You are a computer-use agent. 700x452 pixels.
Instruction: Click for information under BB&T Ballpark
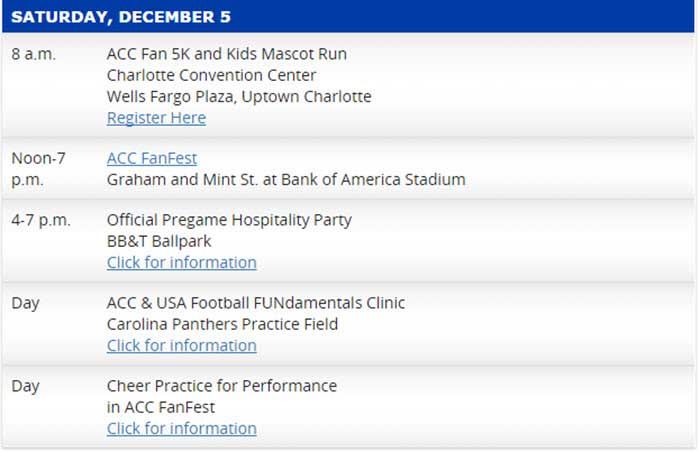point(181,262)
